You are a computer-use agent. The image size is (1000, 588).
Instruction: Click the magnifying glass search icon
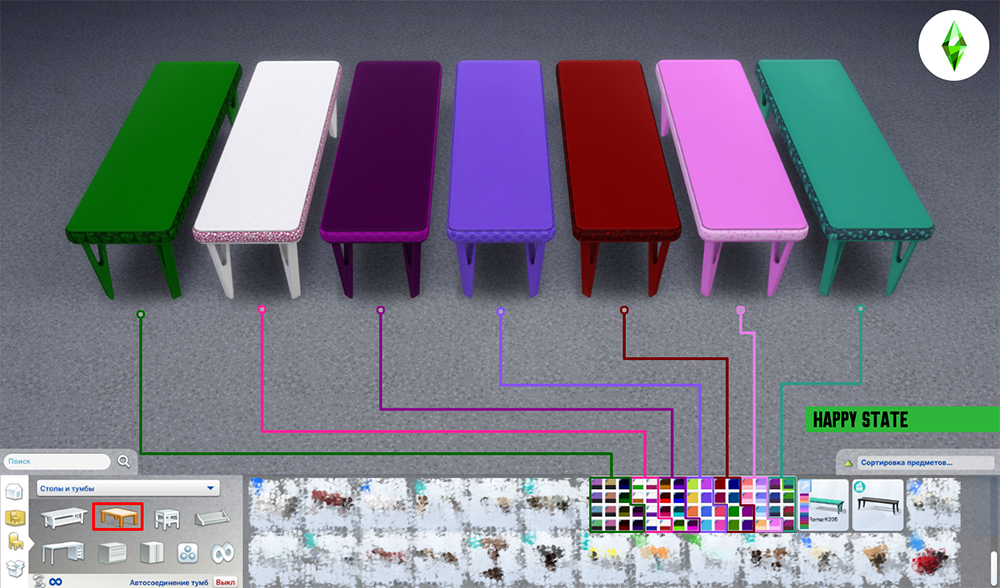[x=124, y=461]
